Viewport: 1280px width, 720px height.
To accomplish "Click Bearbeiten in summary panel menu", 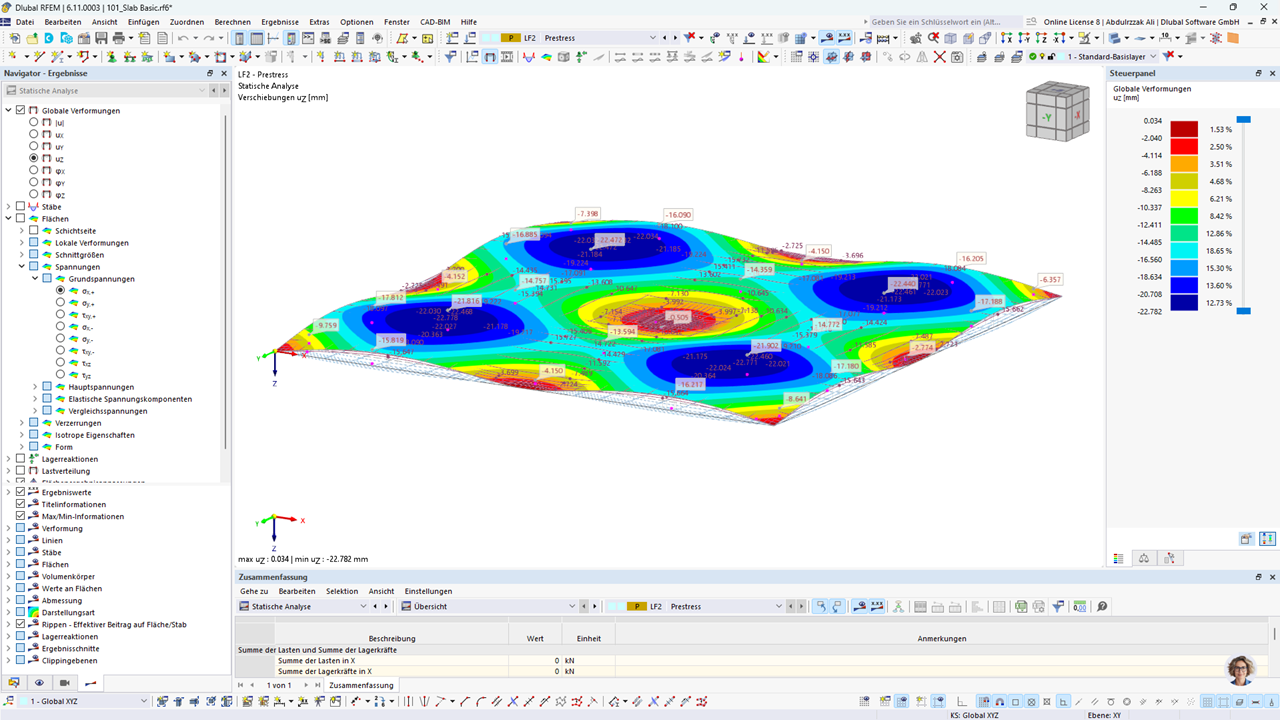I will coord(297,591).
